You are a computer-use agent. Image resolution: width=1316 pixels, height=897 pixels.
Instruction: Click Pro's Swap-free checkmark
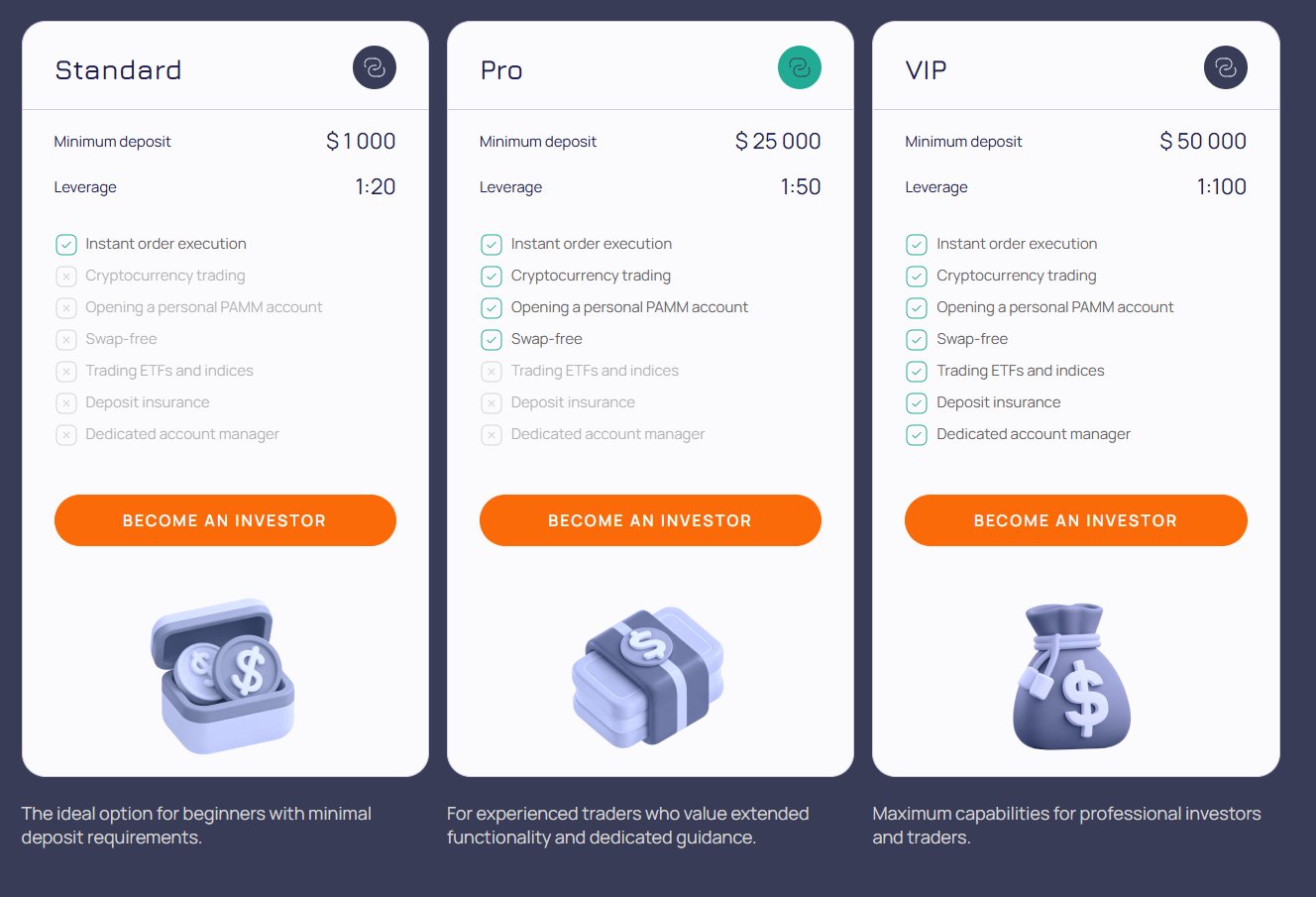click(x=492, y=340)
